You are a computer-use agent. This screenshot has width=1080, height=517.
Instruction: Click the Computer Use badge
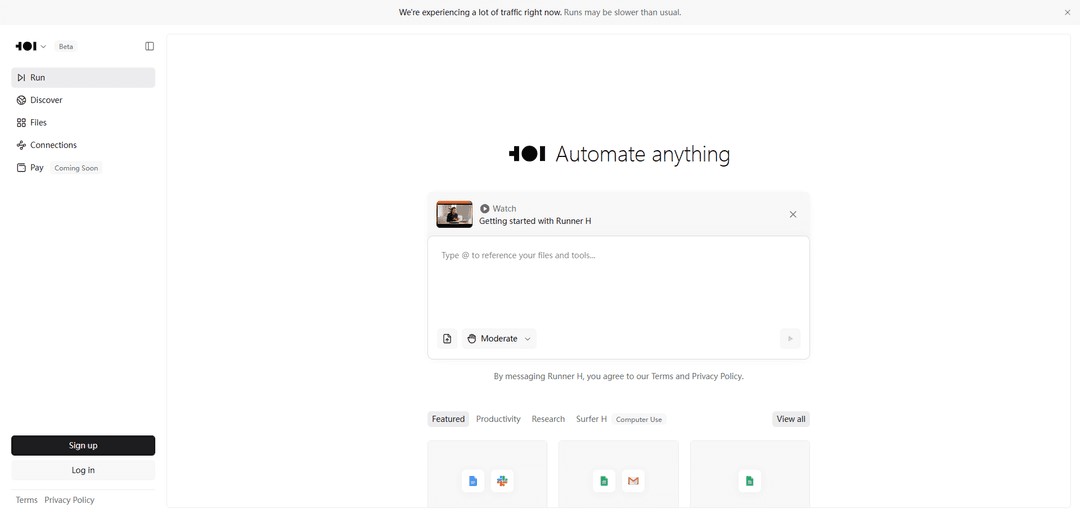point(639,419)
